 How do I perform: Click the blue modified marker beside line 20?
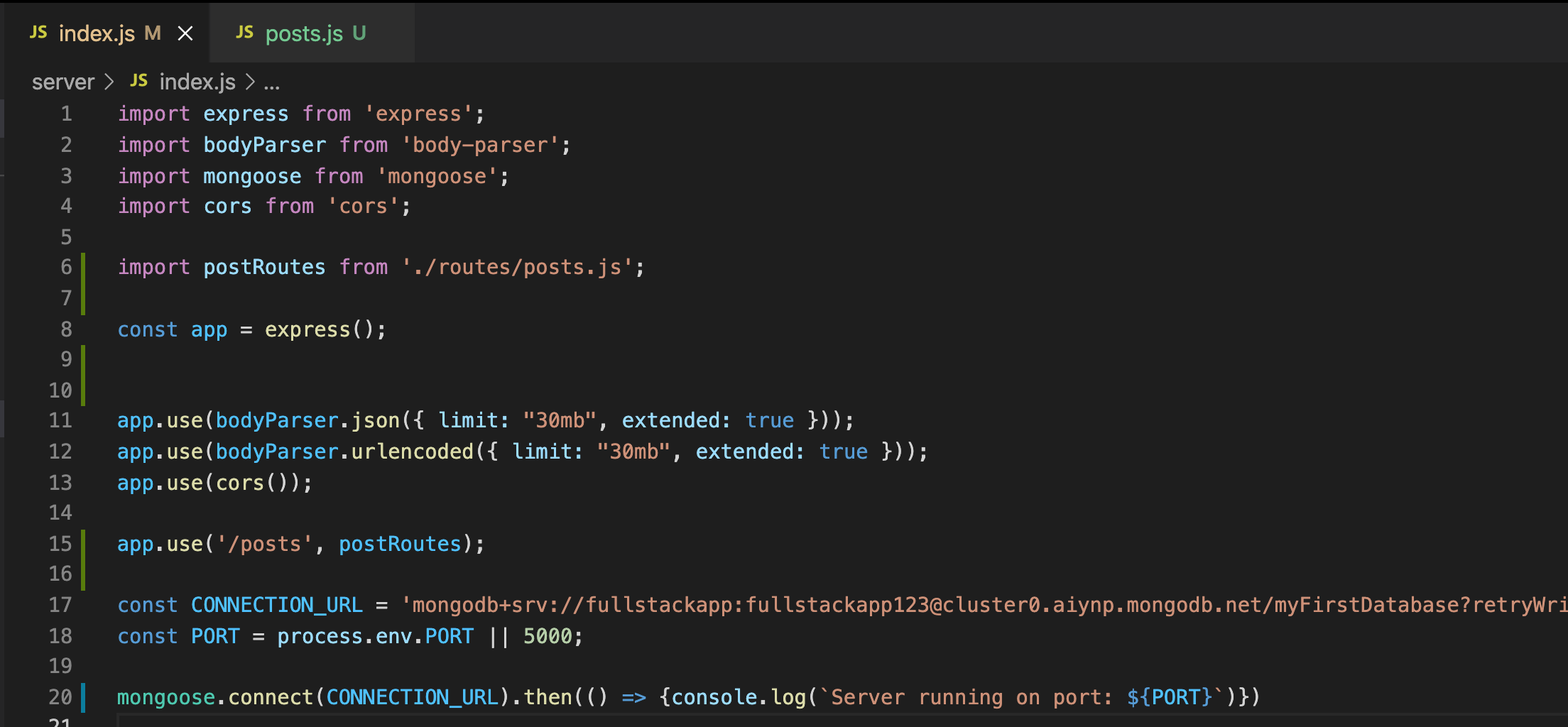point(83,697)
